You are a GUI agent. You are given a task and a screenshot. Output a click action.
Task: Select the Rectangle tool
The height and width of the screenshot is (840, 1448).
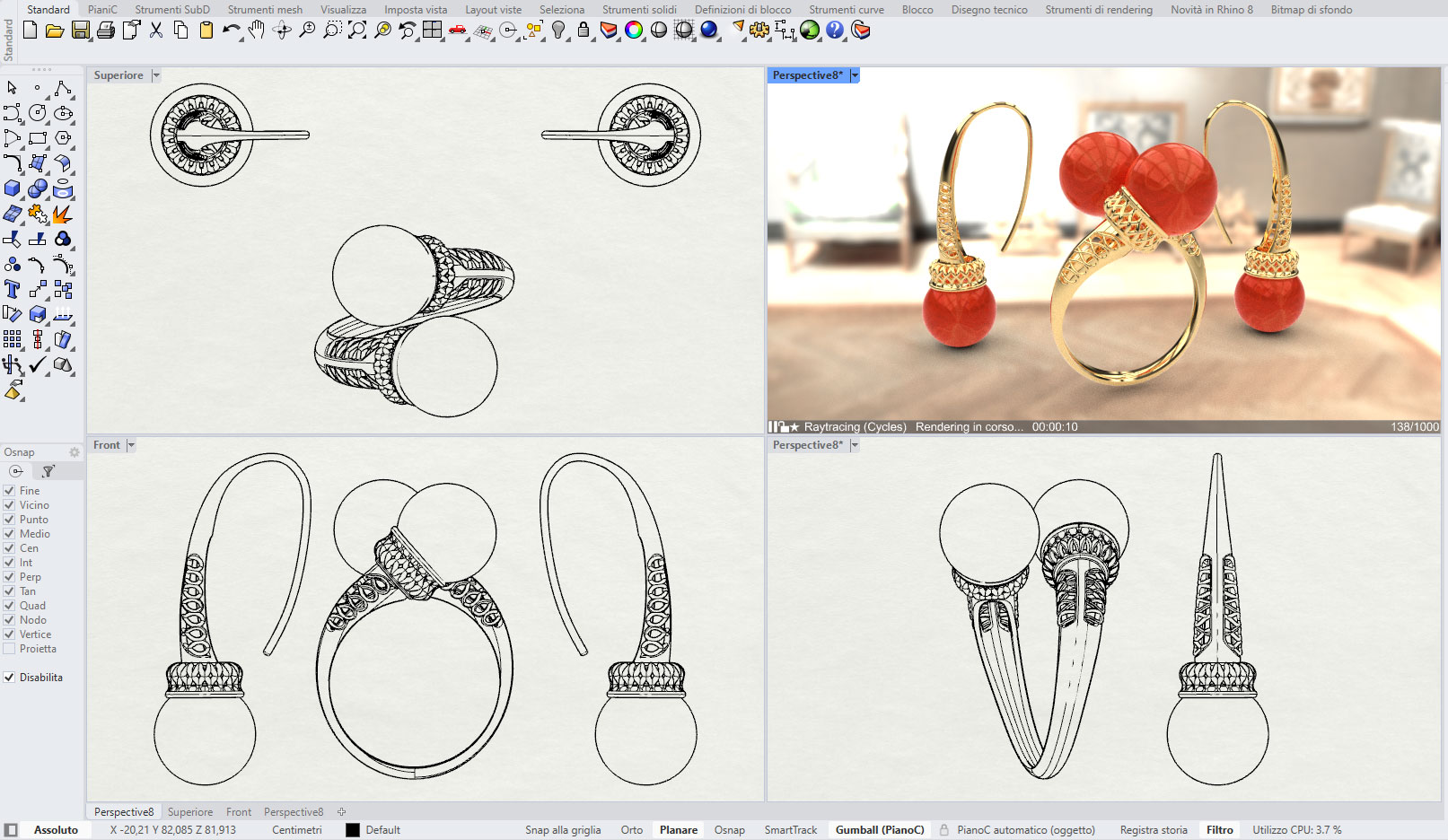38,138
